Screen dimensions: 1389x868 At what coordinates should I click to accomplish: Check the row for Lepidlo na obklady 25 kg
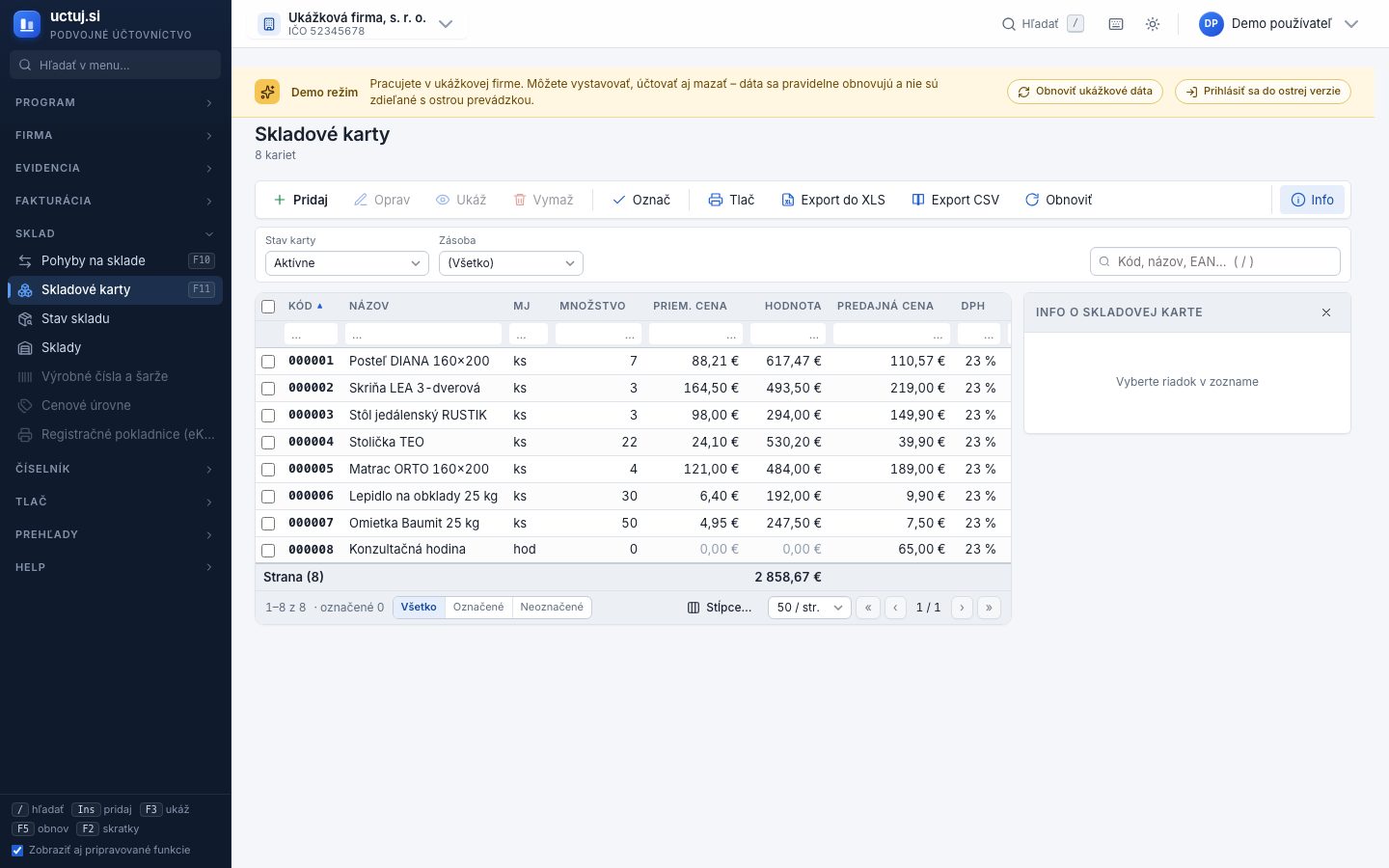(268, 497)
